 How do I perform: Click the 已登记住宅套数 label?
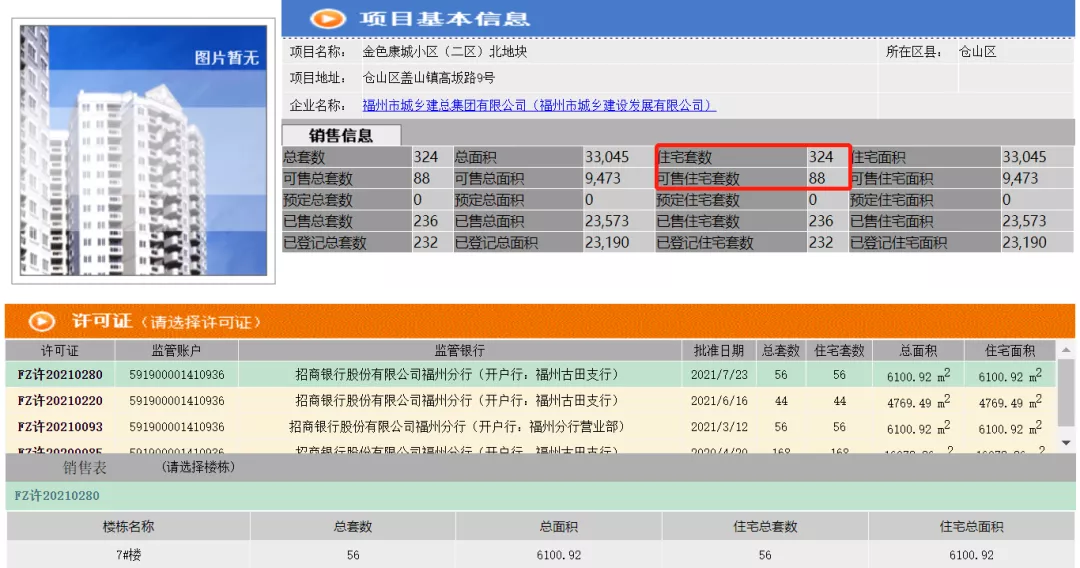click(x=705, y=242)
